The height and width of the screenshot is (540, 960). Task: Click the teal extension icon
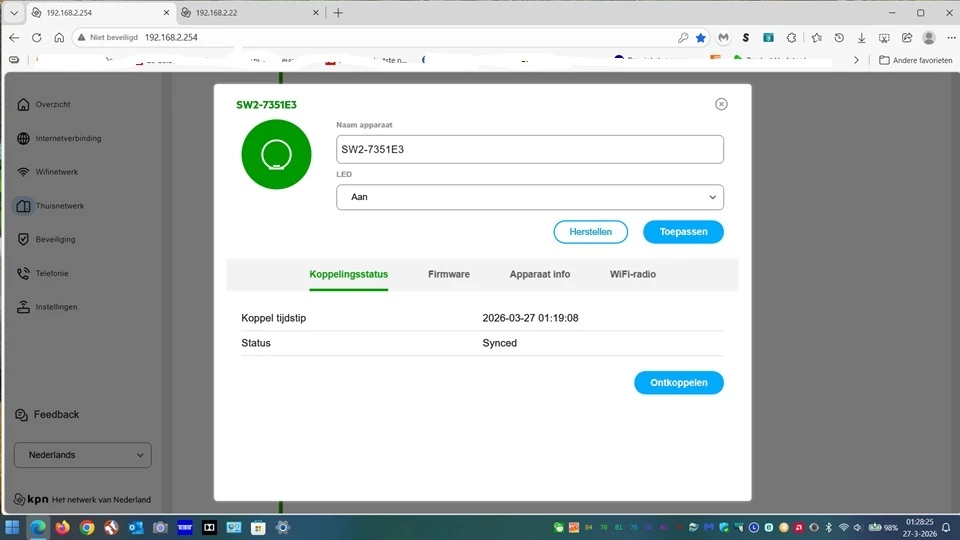click(x=768, y=38)
